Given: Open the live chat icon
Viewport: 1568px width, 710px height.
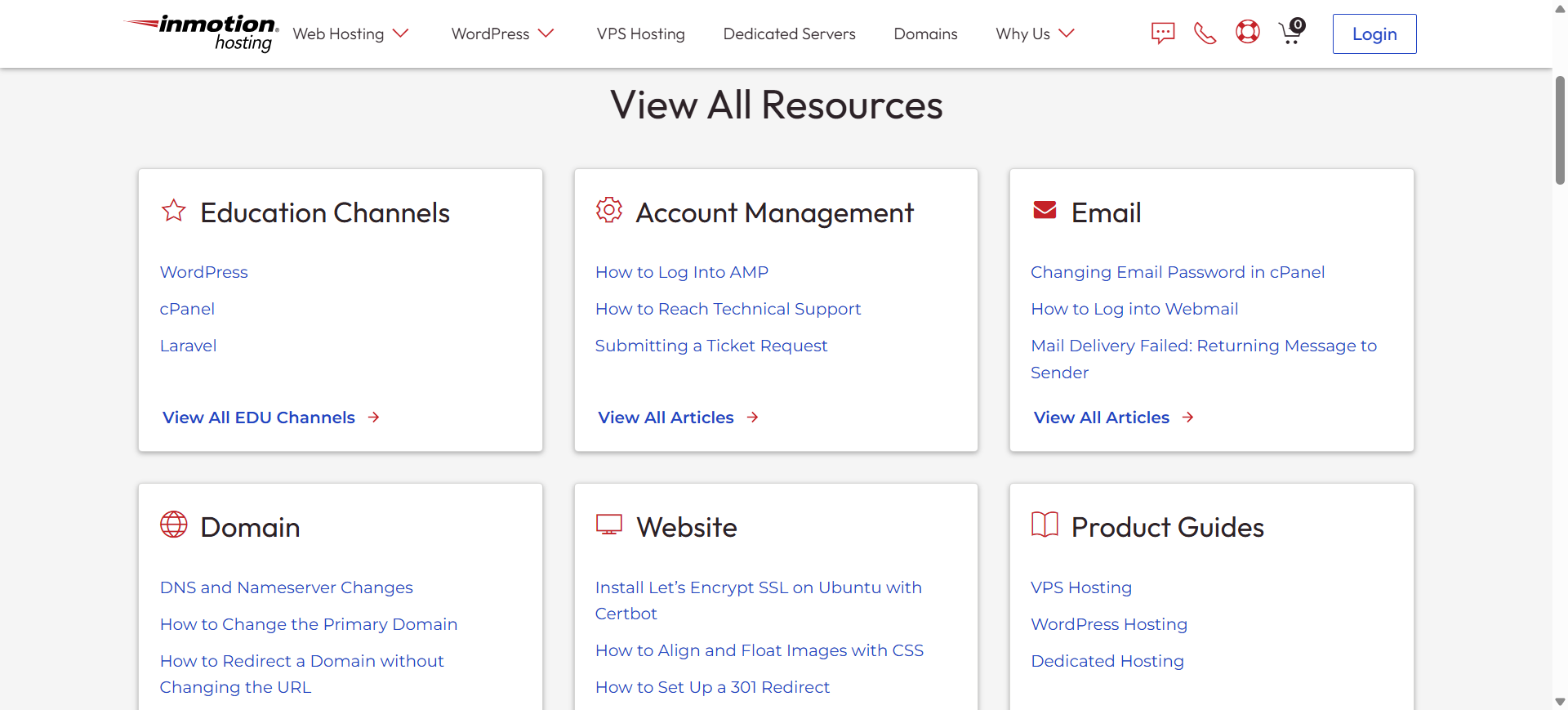Looking at the screenshot, I should (1163, 33).
